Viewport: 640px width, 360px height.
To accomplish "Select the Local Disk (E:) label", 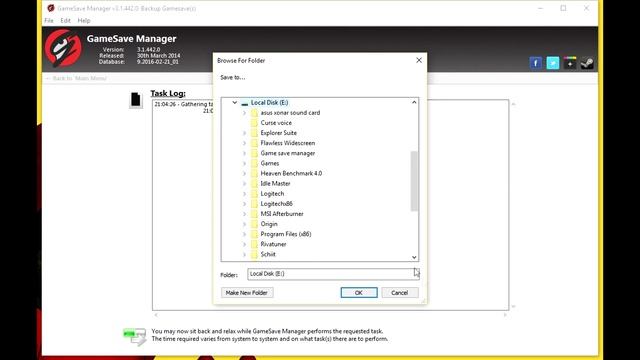I will tap(269, 102).
